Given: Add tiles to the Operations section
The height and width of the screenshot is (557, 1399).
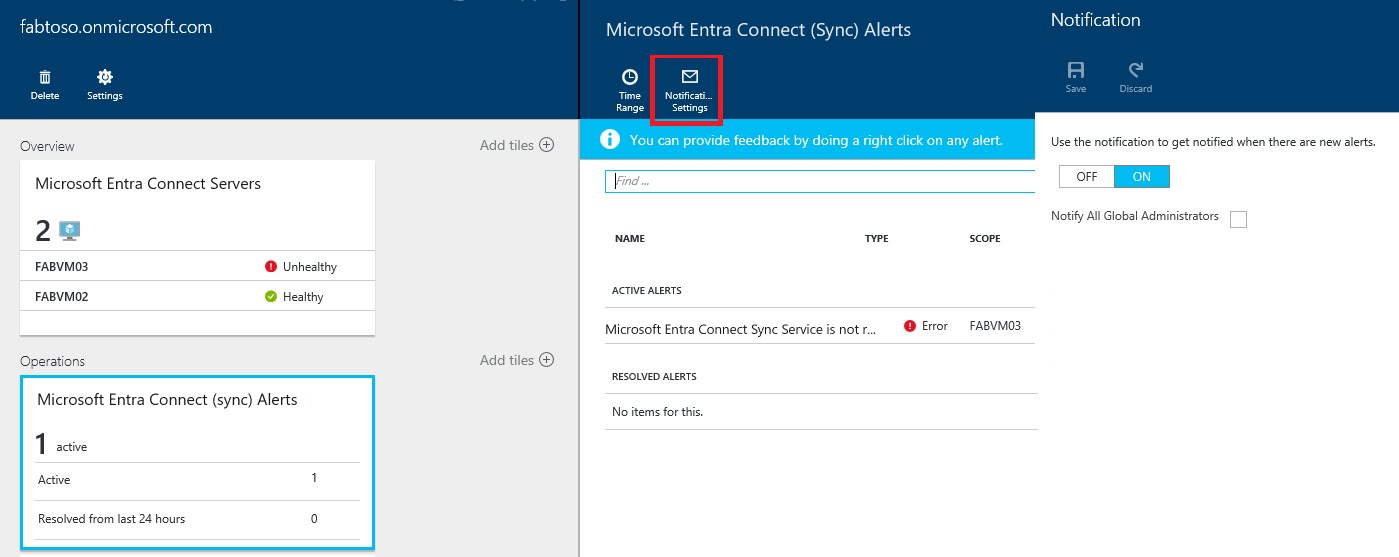Looking at the screenshot, I should pyautogui.click(x=517, y=360).
